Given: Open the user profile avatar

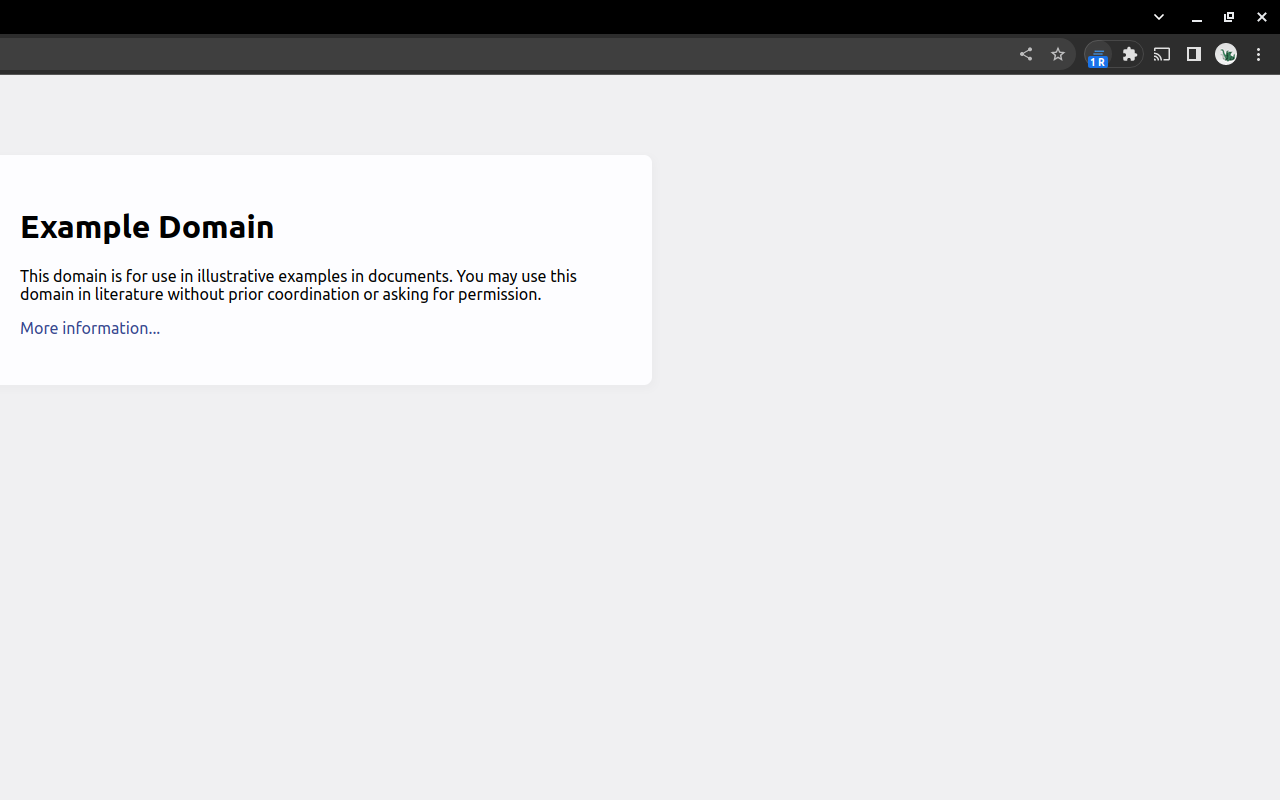Looking at the screenshot, I should (1226, 55).
